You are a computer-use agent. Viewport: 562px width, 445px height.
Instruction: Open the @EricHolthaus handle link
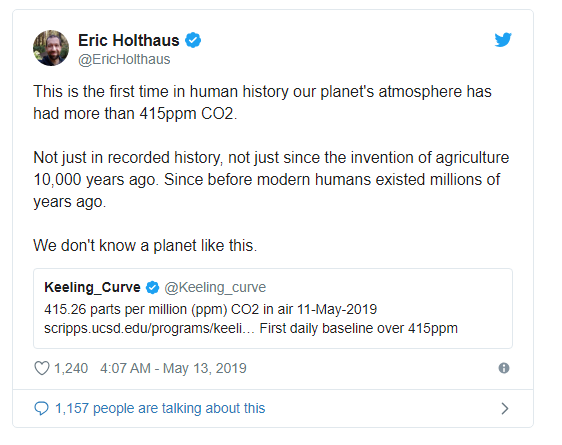point(124,59)
